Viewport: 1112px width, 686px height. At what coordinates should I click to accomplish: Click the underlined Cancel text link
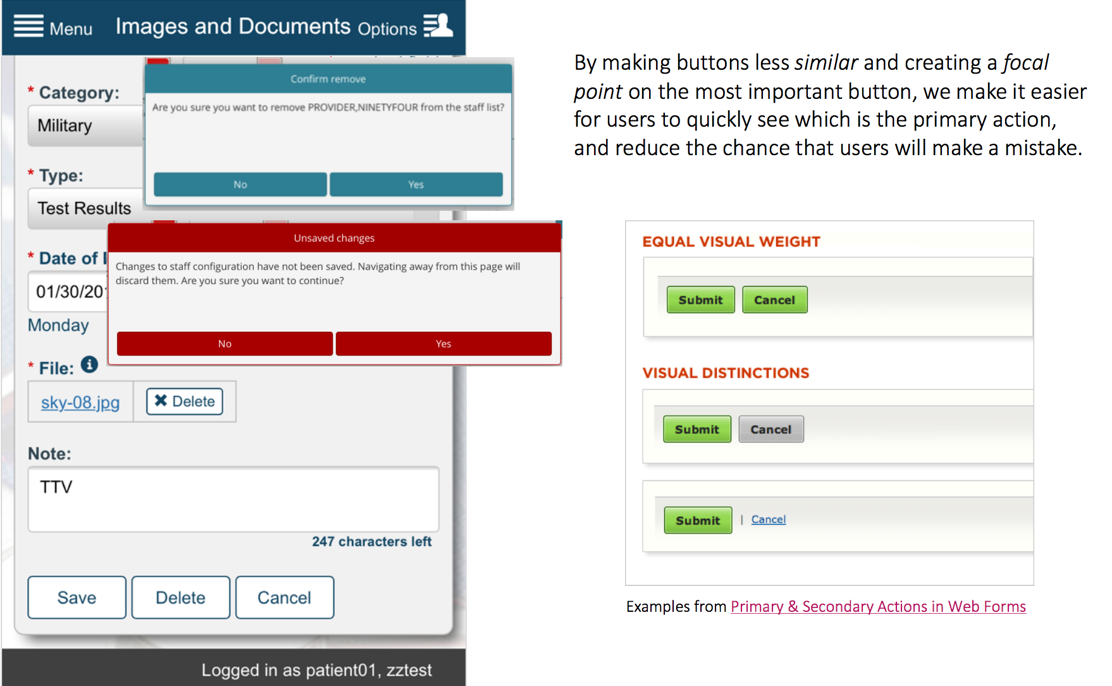(768, 520)
